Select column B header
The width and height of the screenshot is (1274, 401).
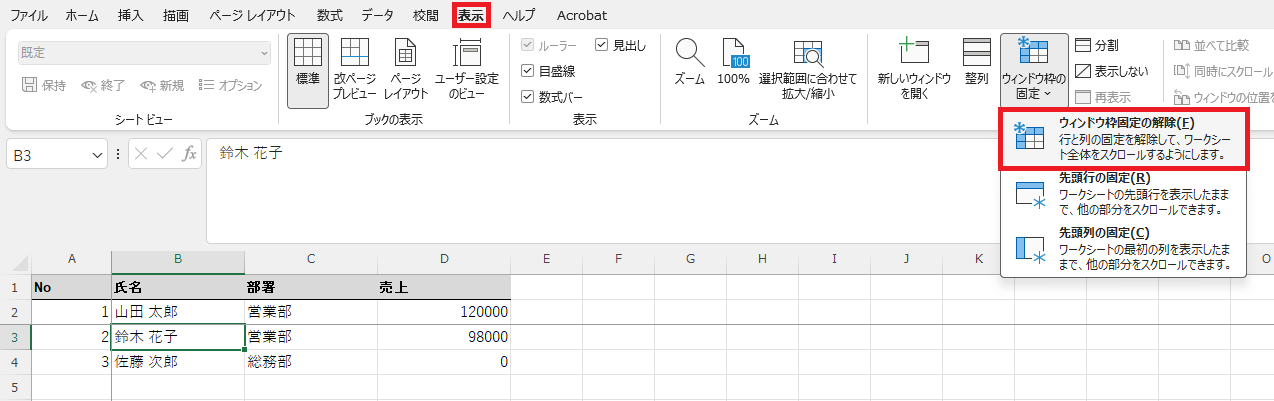tap(178, 259)
